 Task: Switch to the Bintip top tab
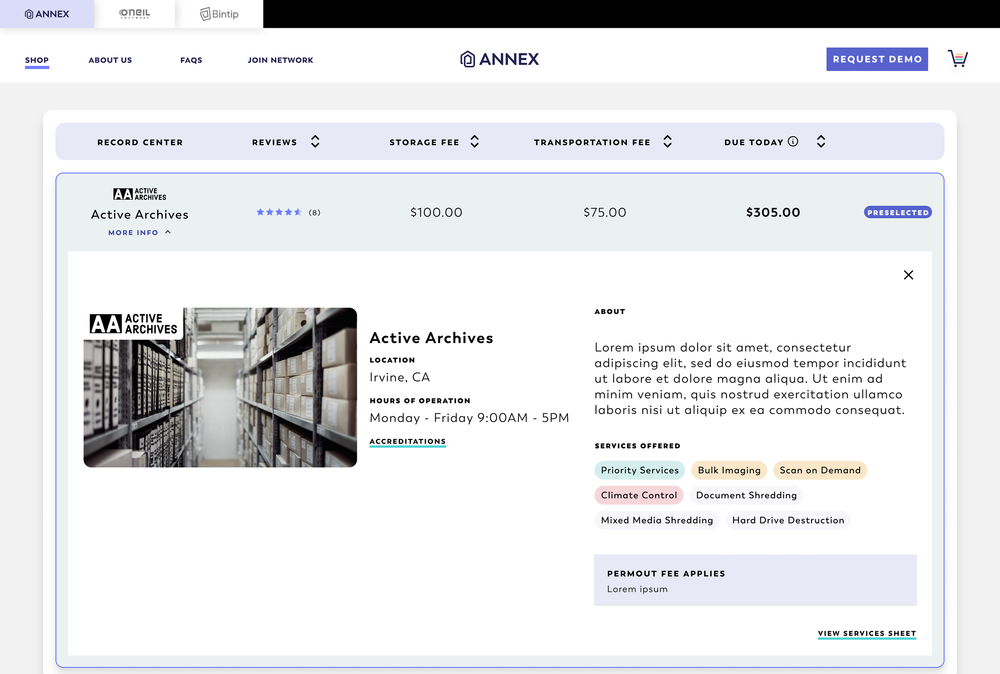point(219,14)
